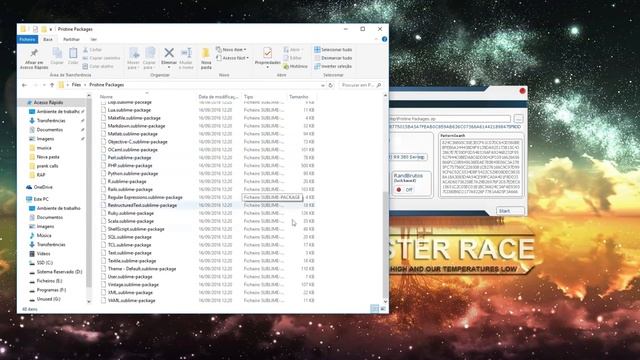640x360 pixels.
Task: Click the Start button in cracker window
Action: [x=510, y=211]
